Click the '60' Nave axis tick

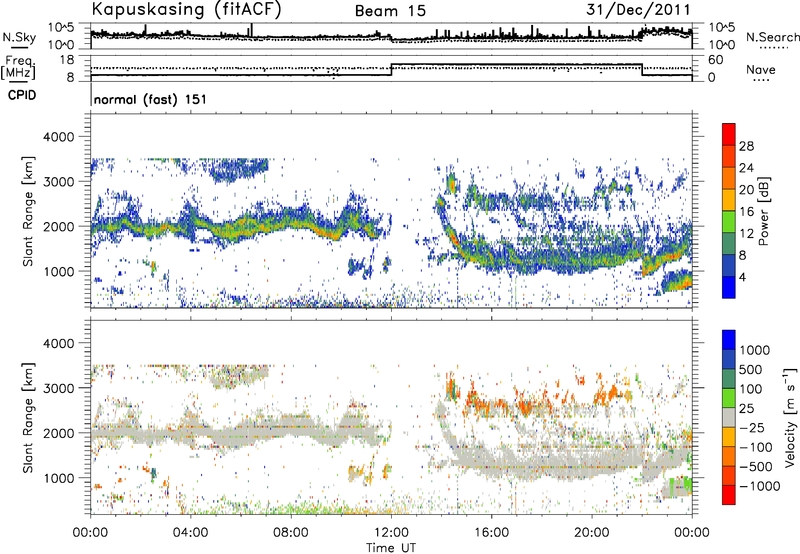click(x=716, y=60)
